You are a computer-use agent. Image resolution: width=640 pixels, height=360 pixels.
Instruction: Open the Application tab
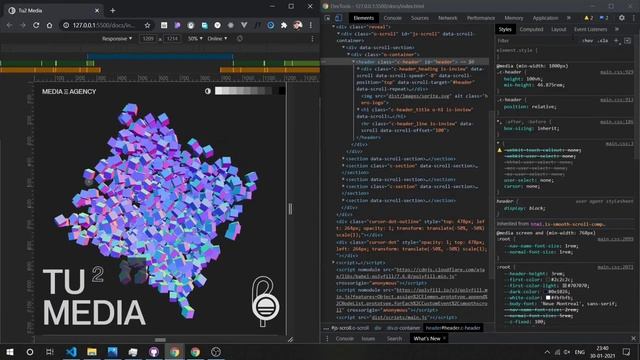click(545, 18)
